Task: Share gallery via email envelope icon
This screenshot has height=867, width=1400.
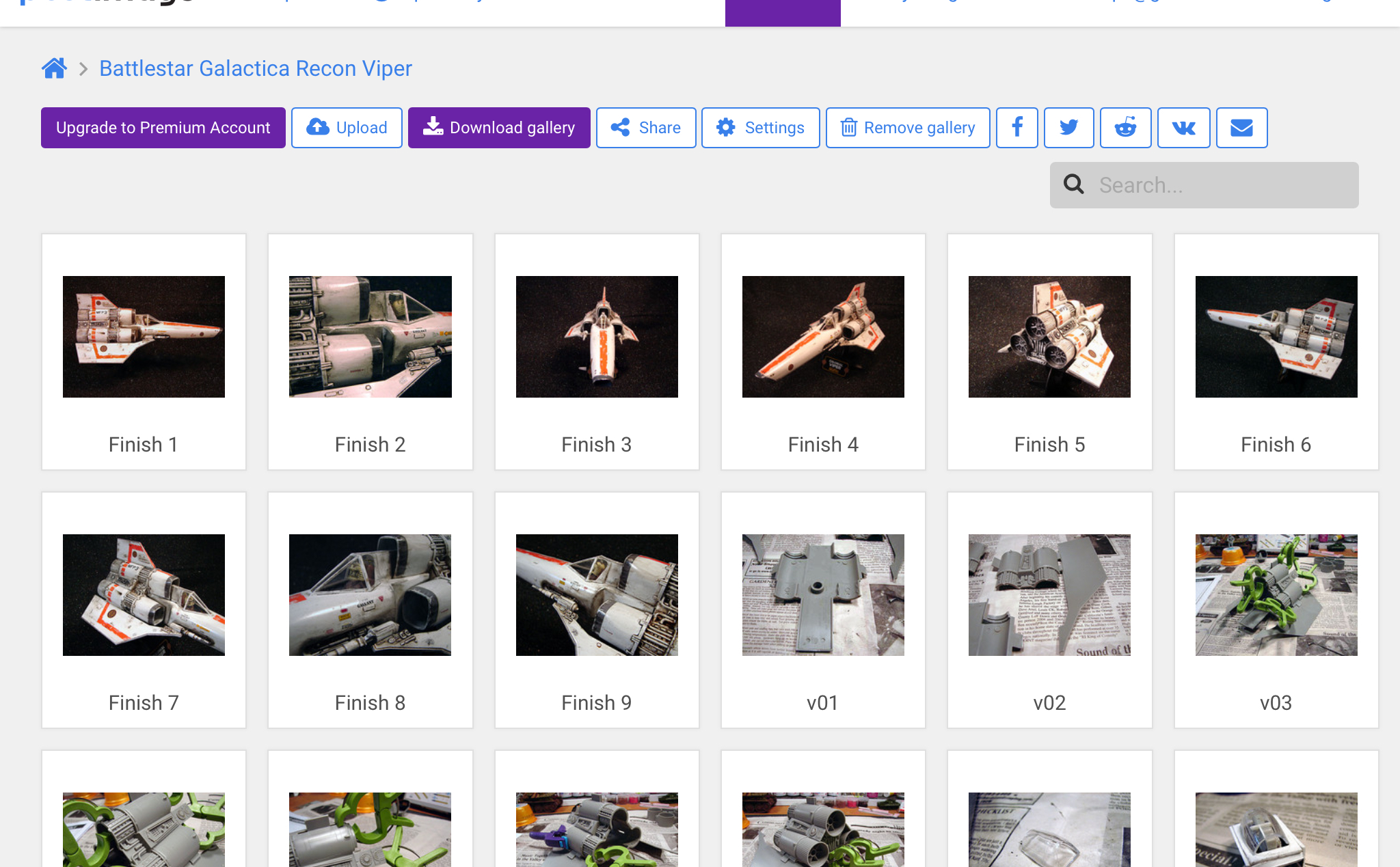Action: pyautogui.click(x=1241, y=128)
